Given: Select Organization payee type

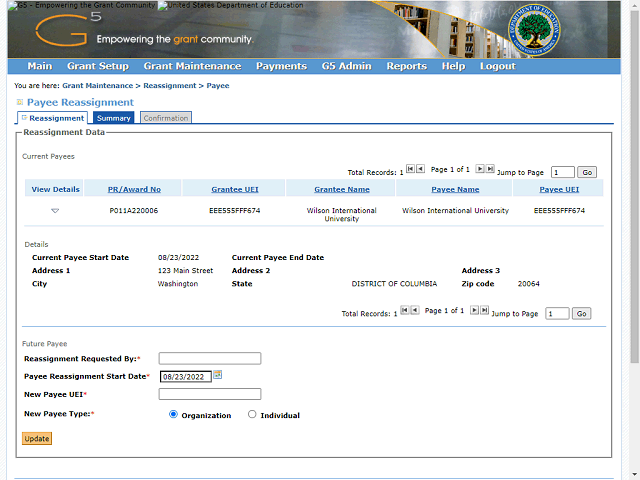Looking at the screenshot, I should (x=173, y=414).
